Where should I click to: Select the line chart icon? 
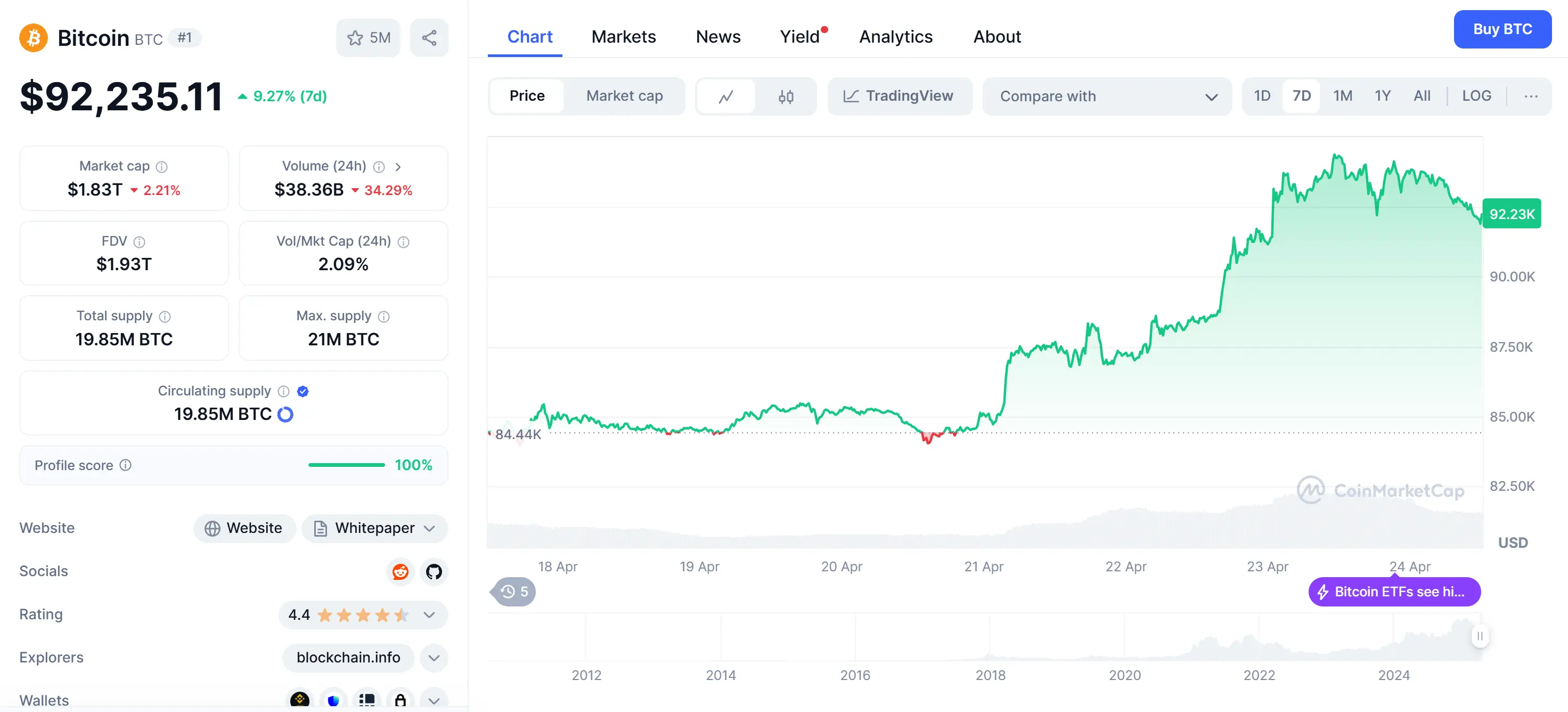pyautogui.click(x=725, y=96)
